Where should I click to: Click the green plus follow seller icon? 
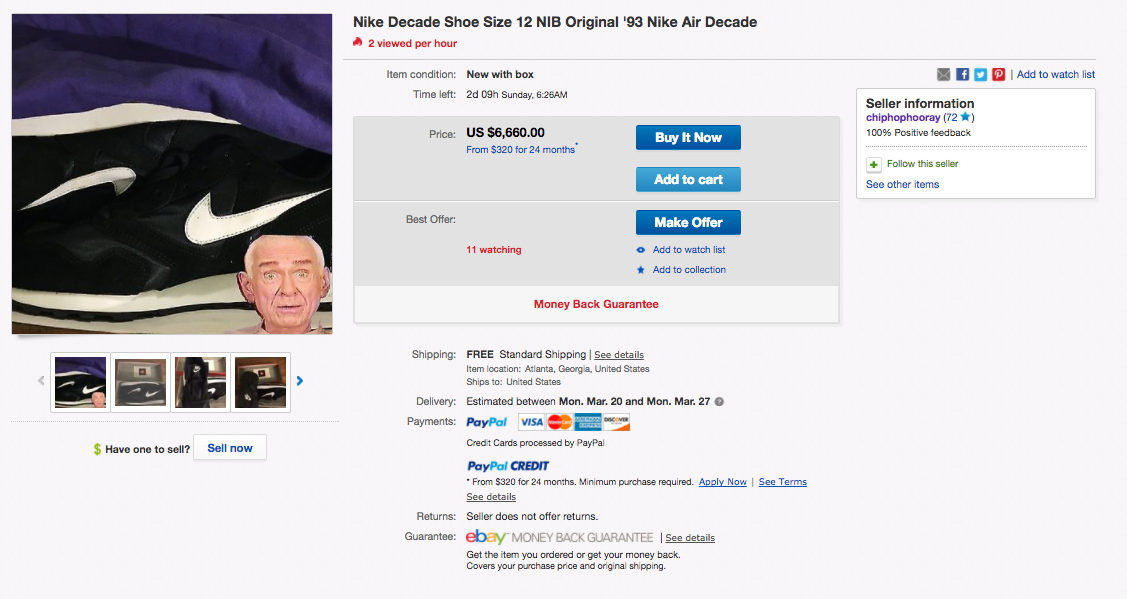(x=874, y=164)
